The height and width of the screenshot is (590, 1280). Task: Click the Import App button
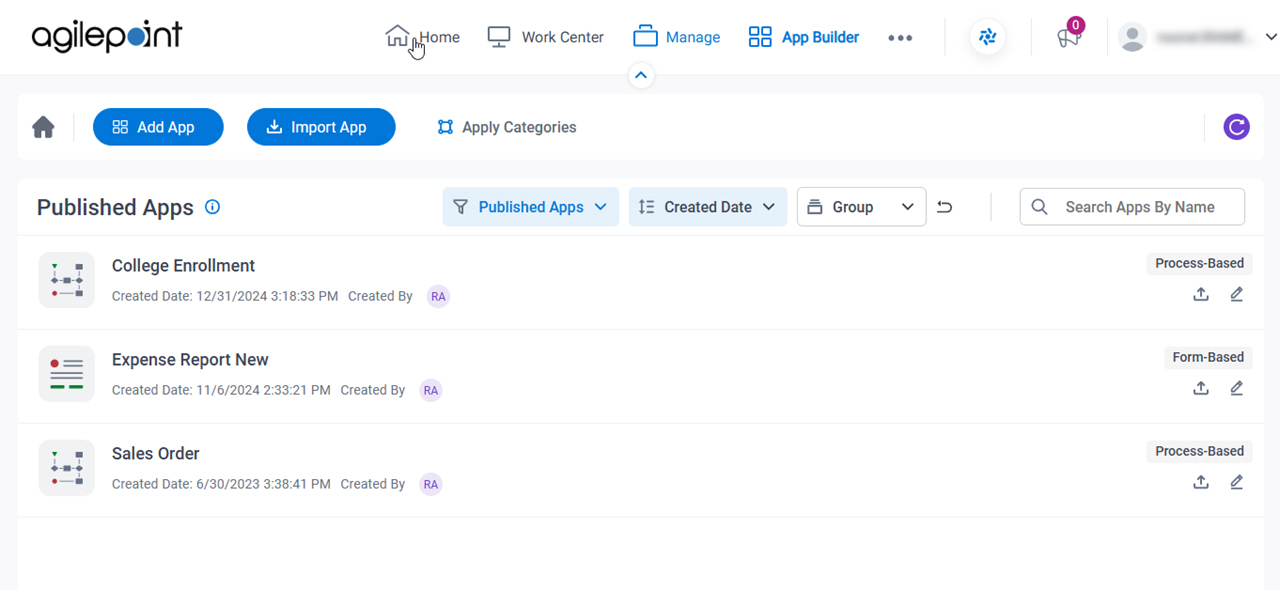click(x=321, y=127)
